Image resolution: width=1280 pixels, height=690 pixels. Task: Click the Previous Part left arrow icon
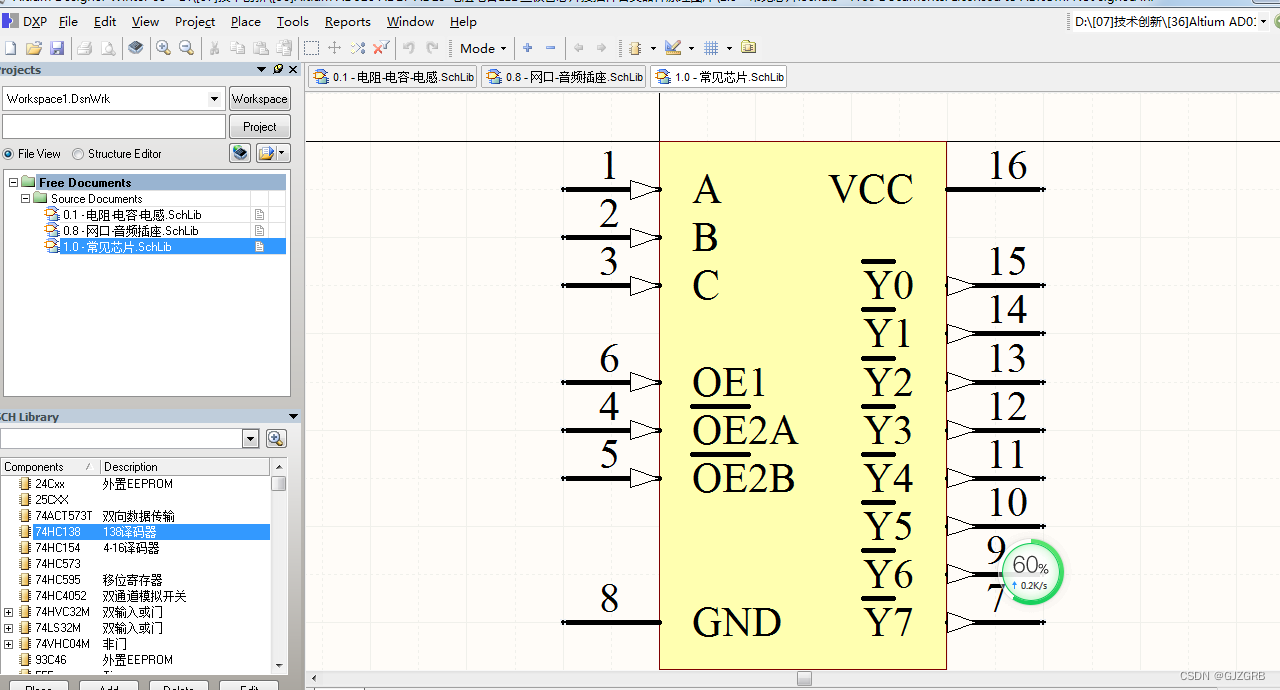coord(578,48)
